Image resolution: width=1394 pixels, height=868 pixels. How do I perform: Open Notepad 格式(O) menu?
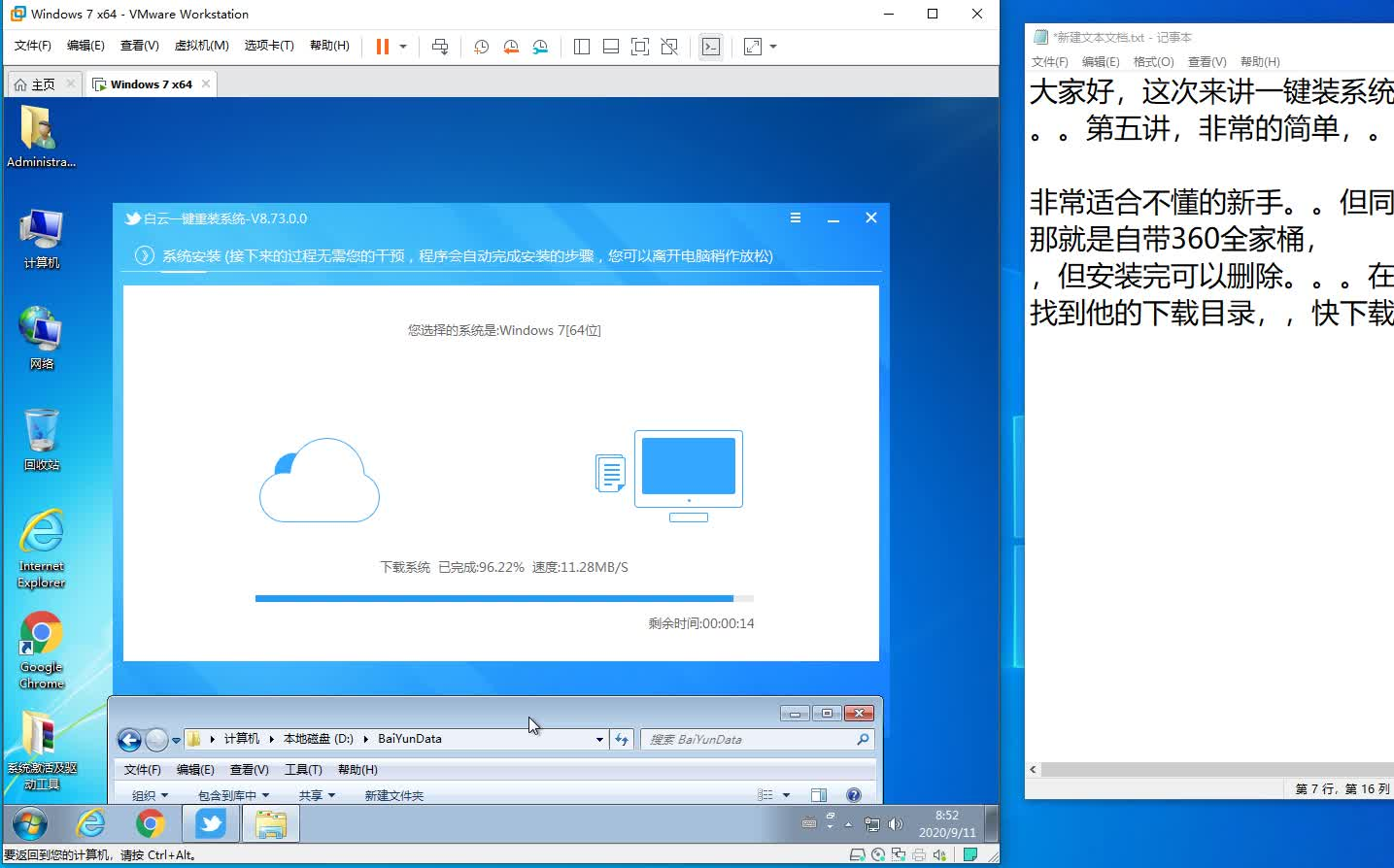[x=1153, y=61]
